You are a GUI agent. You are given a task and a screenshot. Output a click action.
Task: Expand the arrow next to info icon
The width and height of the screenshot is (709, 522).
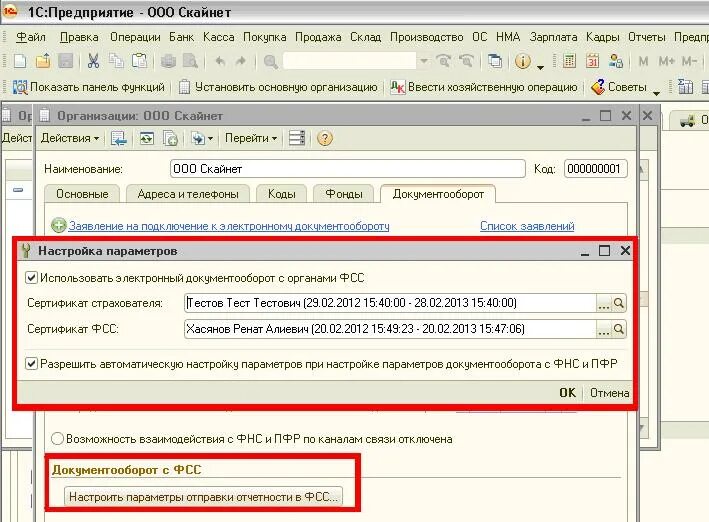point(540,67)
